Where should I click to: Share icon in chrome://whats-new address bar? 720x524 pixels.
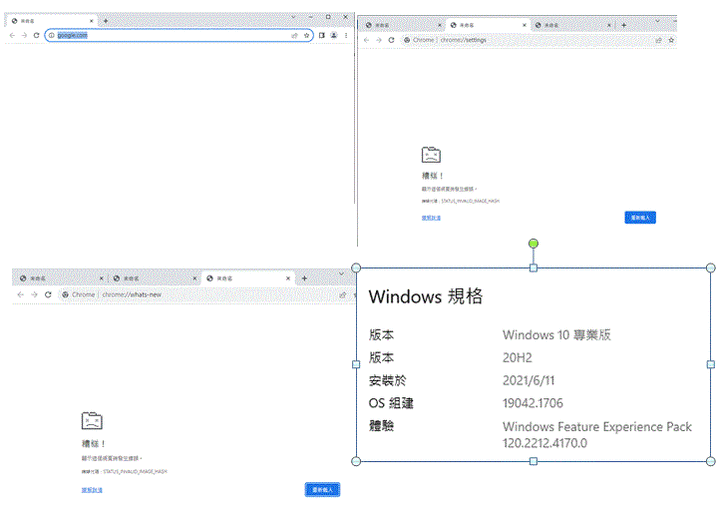pyautogui.click(x=343, y=295)
